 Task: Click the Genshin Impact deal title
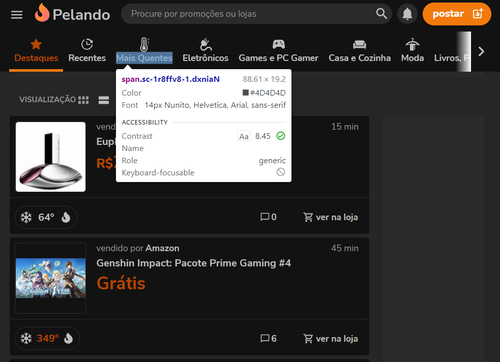pyautogui.click(x=194, y=263)
